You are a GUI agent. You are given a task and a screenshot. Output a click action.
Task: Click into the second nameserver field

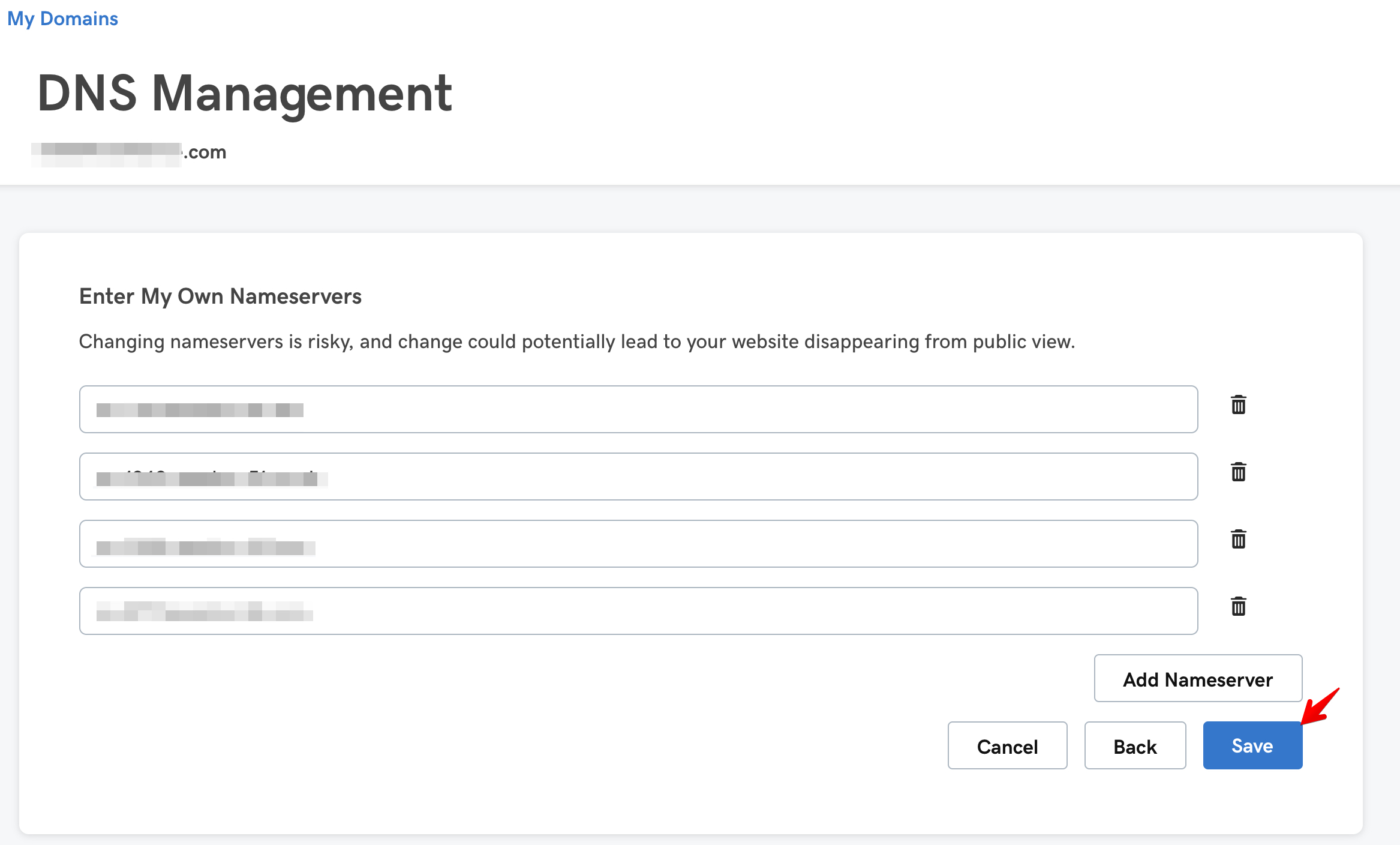coord(638,477)
